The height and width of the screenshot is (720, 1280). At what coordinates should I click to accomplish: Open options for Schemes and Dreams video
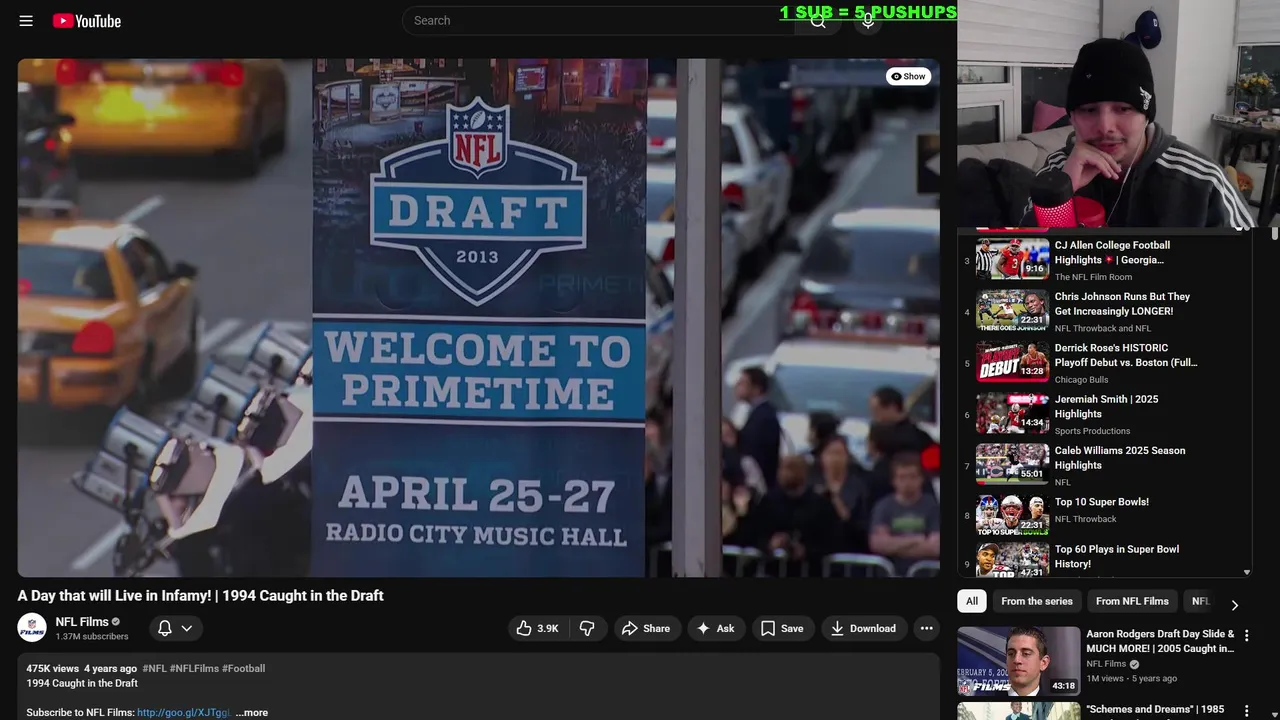pos(1246,711)
